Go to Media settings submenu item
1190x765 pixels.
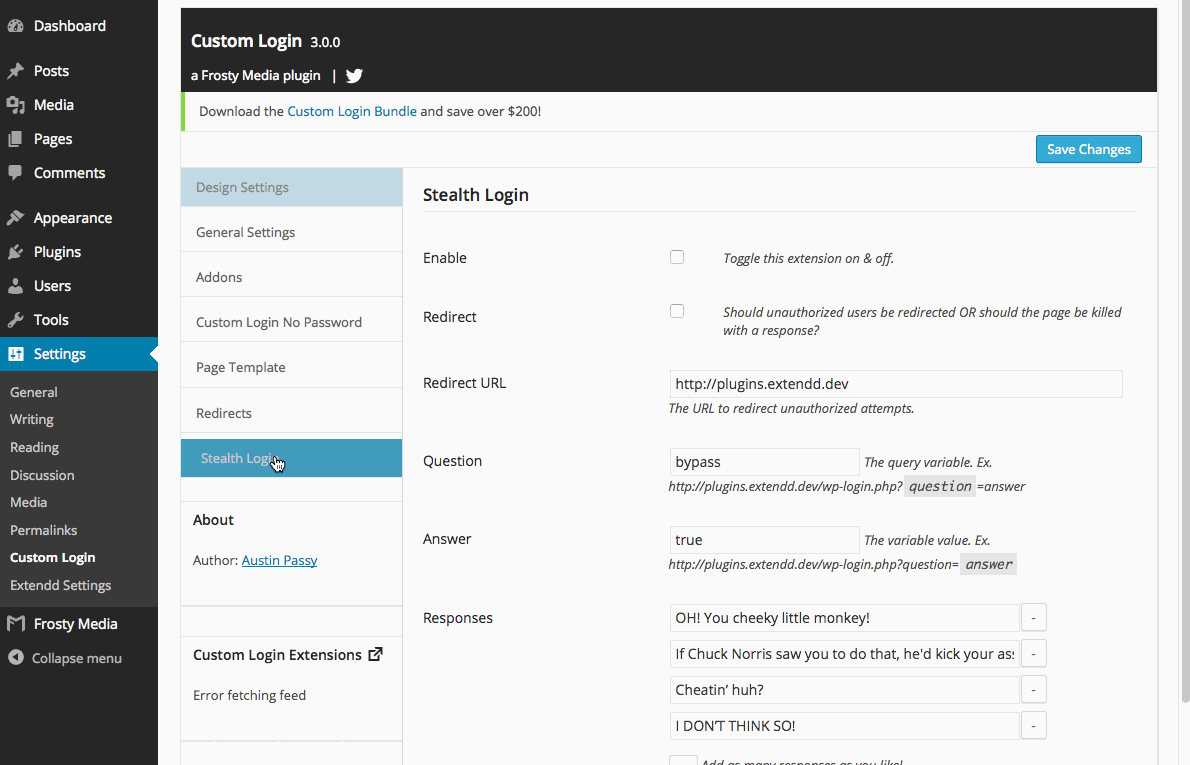[28, 502]
